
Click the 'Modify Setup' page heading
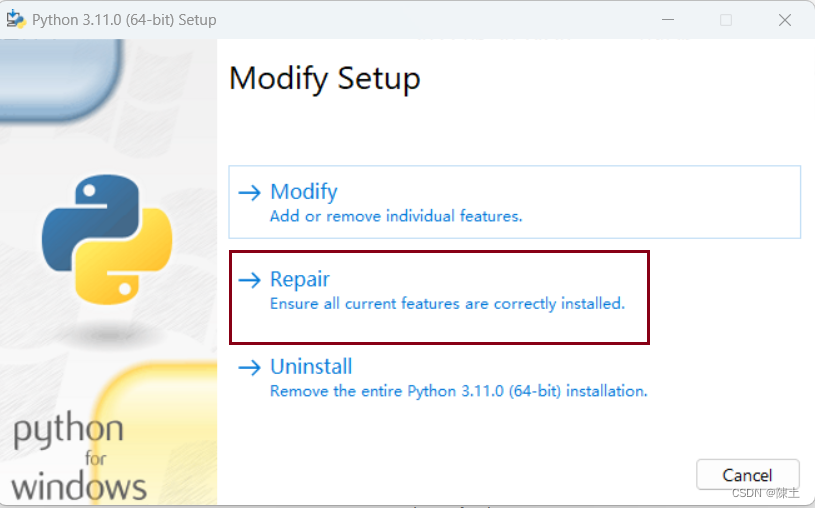[x=325, y=79]
